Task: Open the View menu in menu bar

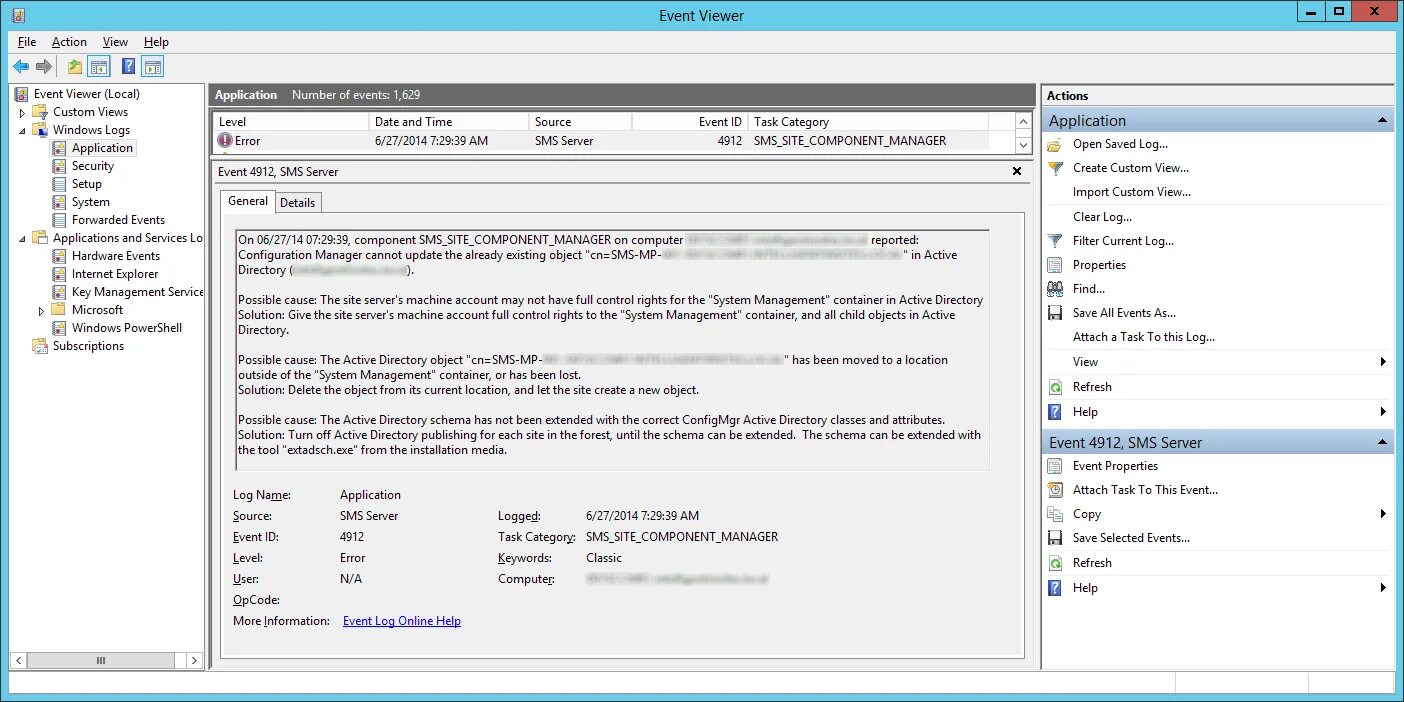Action: tap(115, 42)
